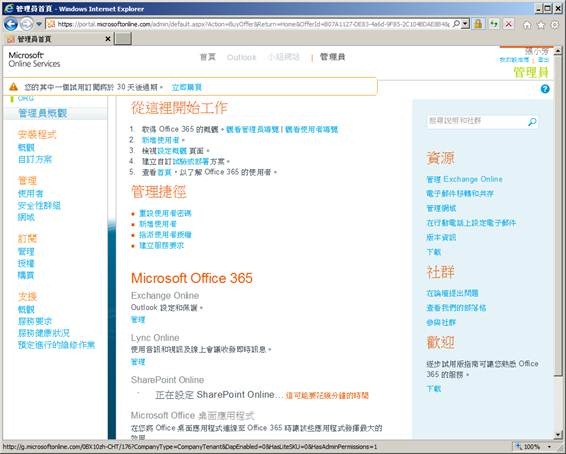Click the 登出 sign-out link
This screenshot has height=454, width=566.
(x=543, y=60)
